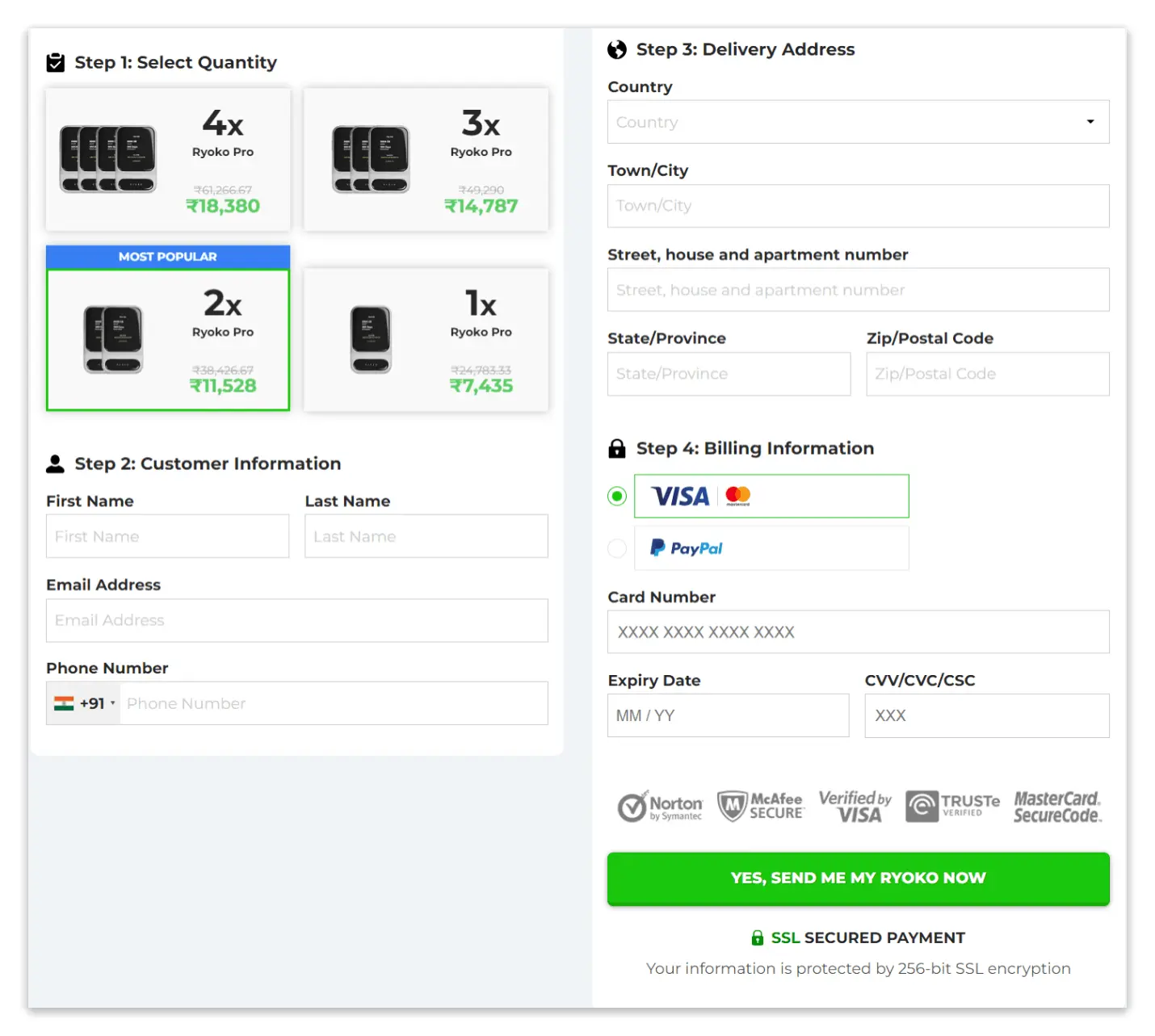Click the Mastercard logo in payment option
Image resolution: width=1155 pixels, height=1036 pixels.
tap(738, 496)
